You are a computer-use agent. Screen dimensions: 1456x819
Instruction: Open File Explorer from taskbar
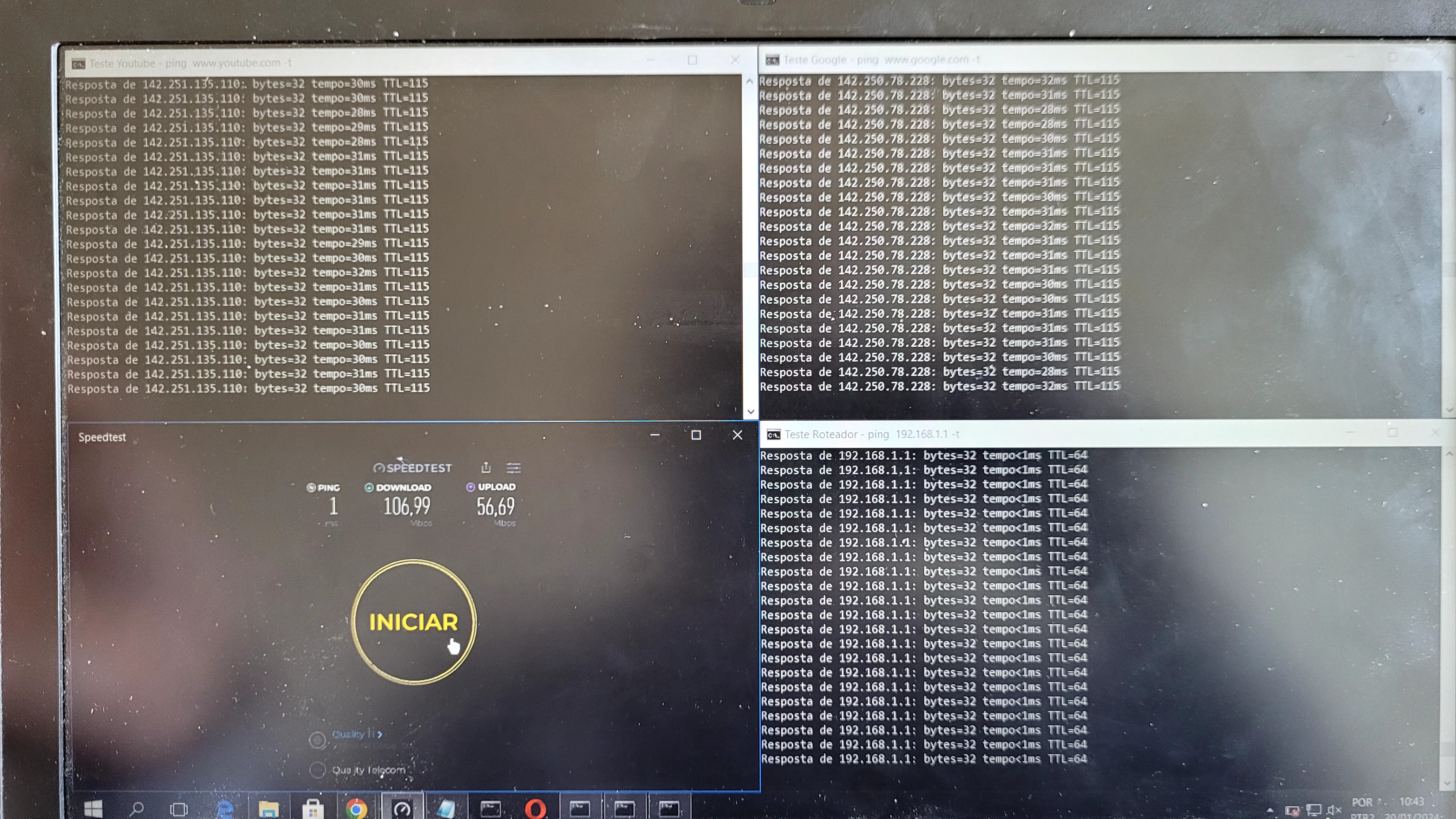(x=268, y=809)
